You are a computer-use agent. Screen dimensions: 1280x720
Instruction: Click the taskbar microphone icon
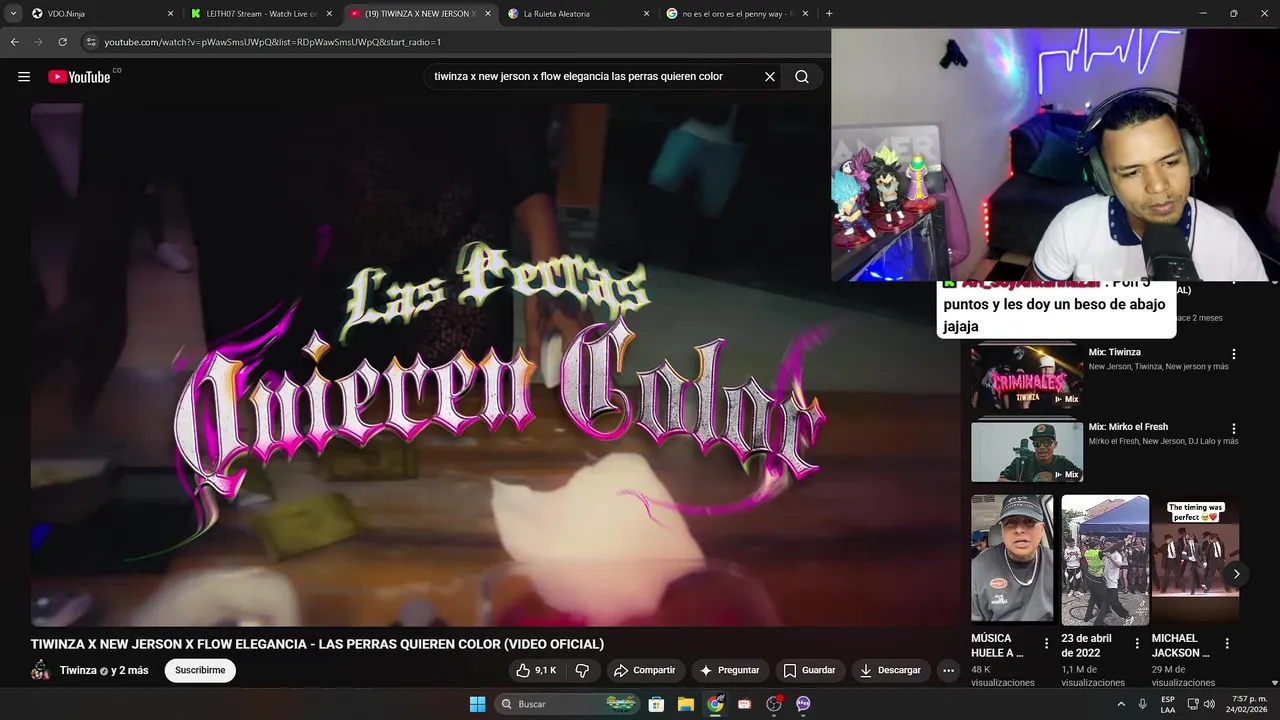point(1142,704)
